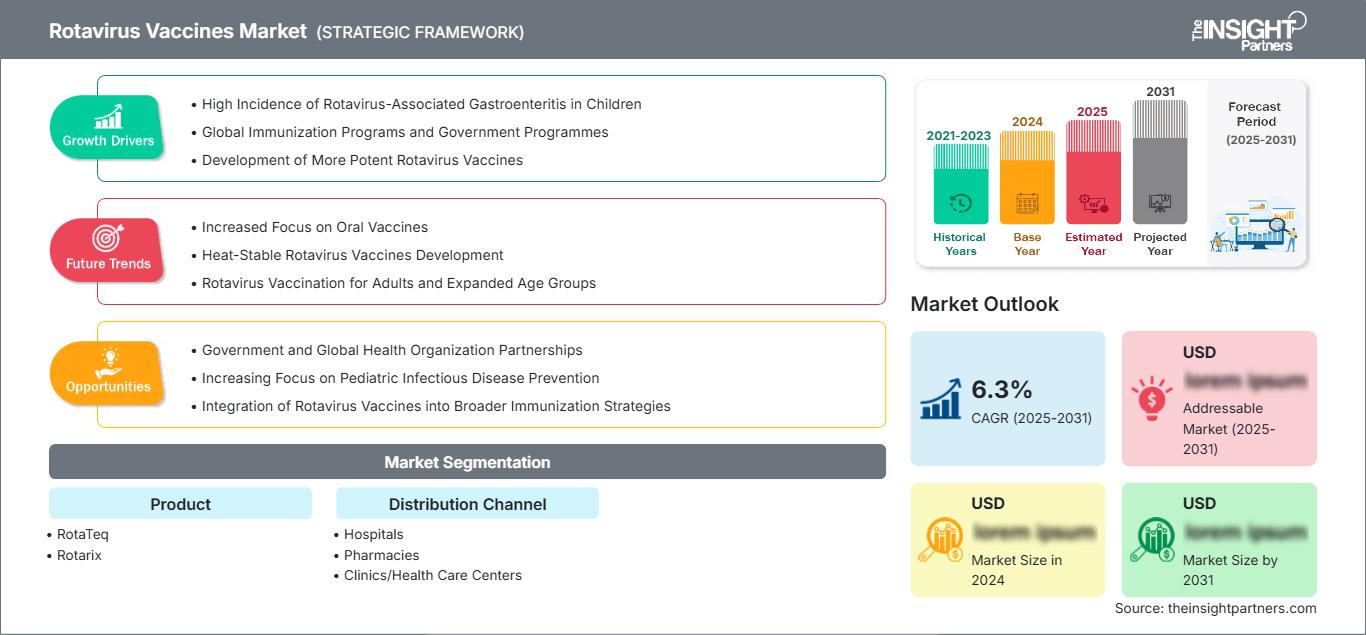Click the Market Segmentation header bar

pos(467,462)
